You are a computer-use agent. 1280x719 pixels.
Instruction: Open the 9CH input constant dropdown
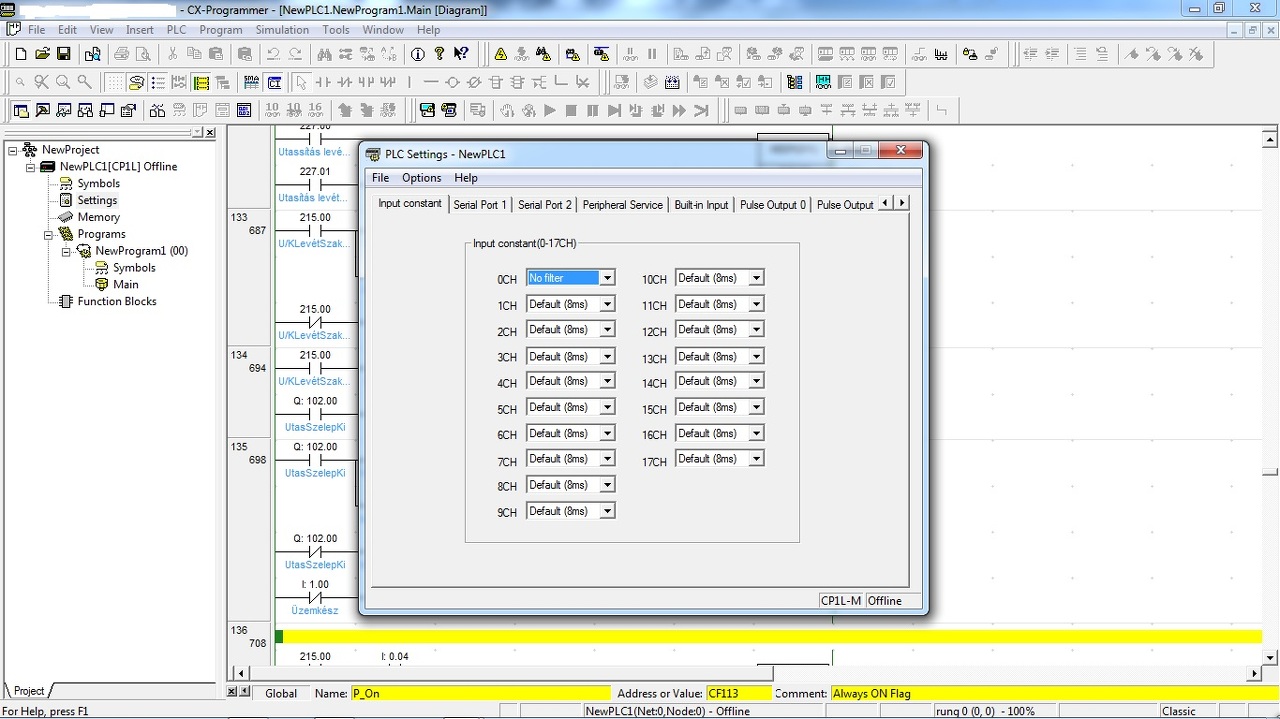(x=607, y=511)
